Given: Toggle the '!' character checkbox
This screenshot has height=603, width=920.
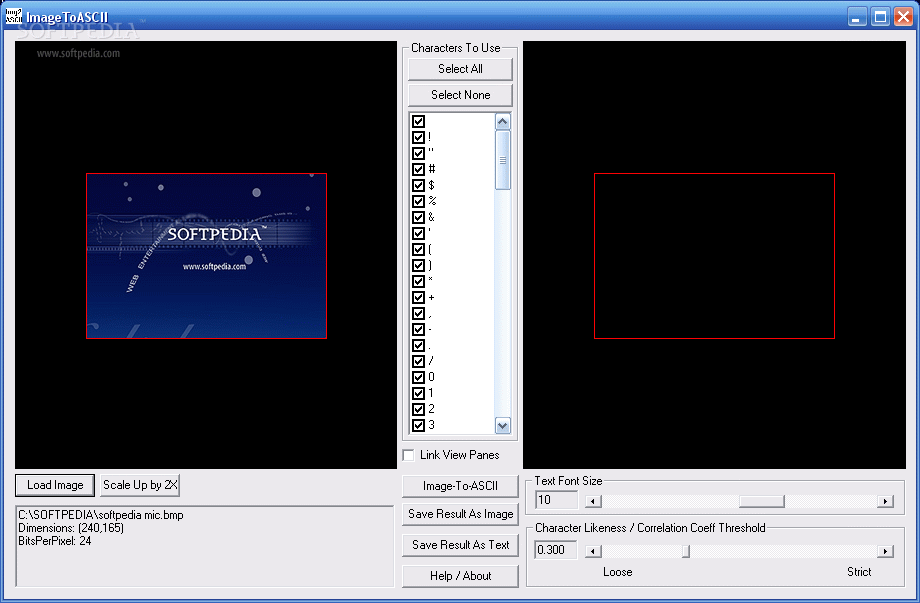Looking at the screenshot, I should (x=418, y=137).
